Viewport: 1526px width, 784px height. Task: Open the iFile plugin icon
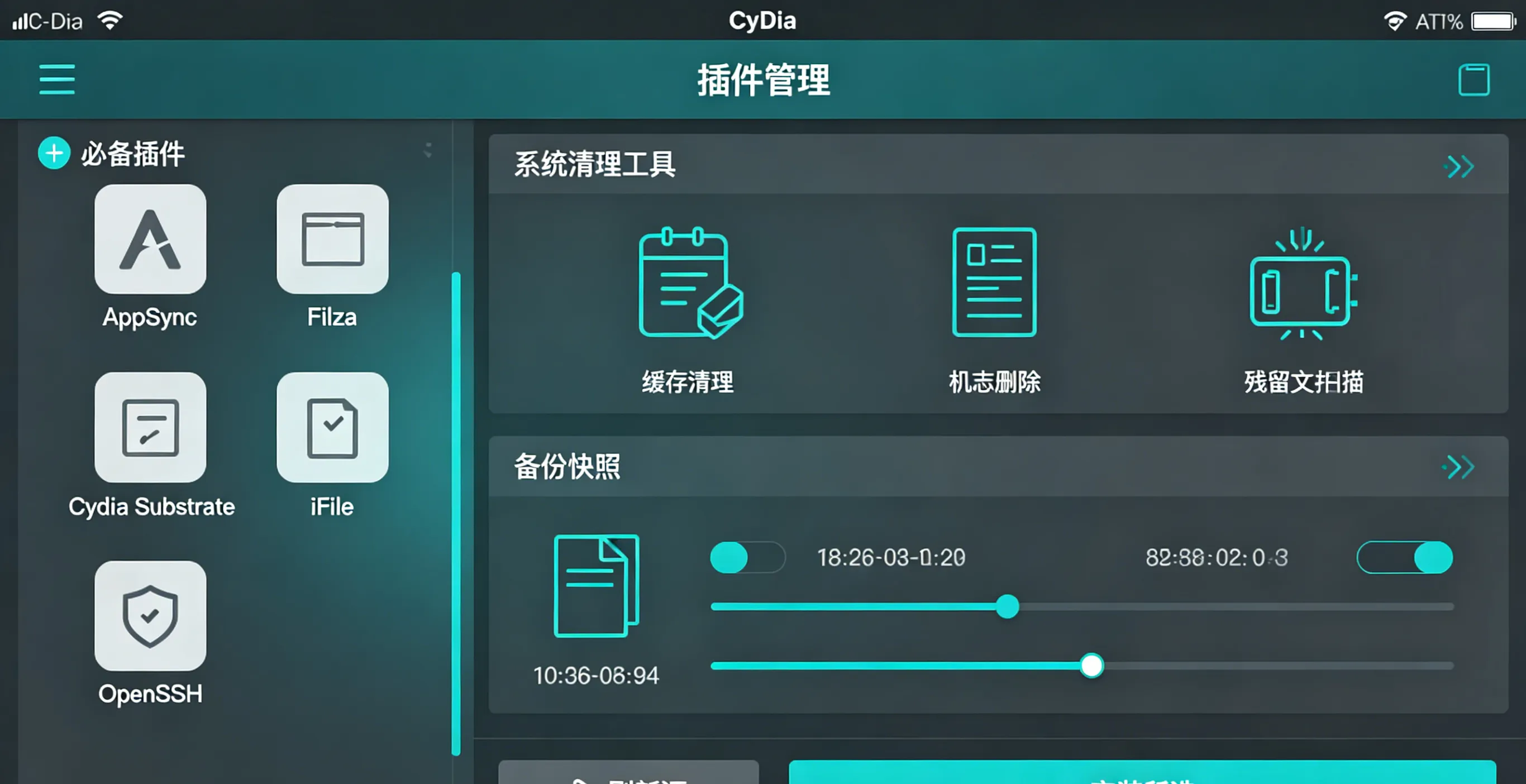click(332, 427)
